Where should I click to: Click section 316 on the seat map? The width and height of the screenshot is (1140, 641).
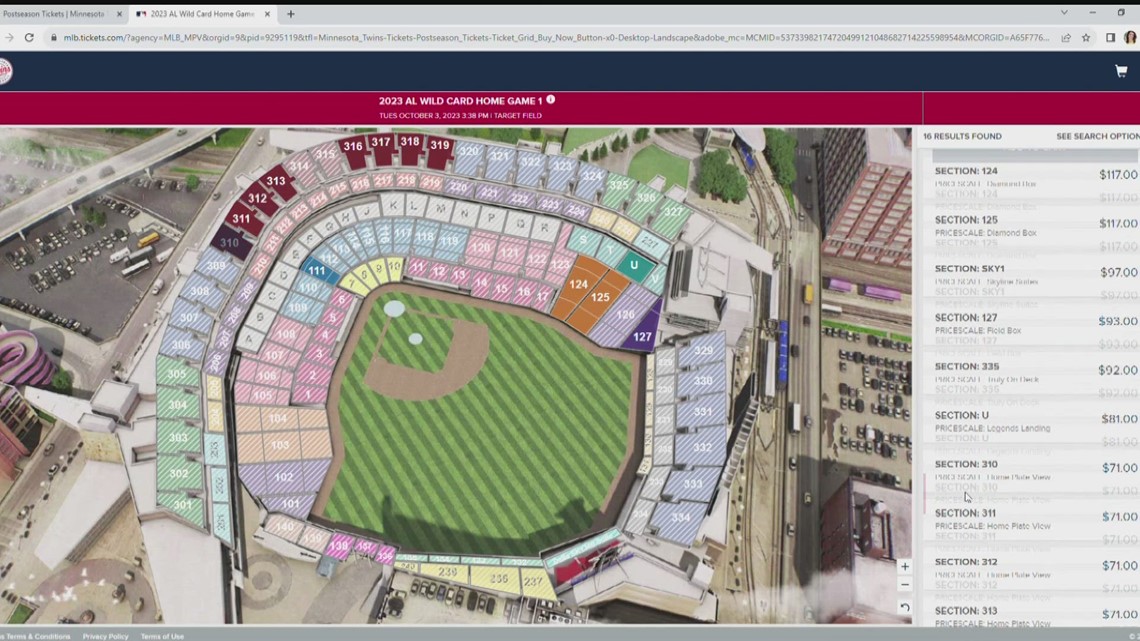click(x=354, y=150)
